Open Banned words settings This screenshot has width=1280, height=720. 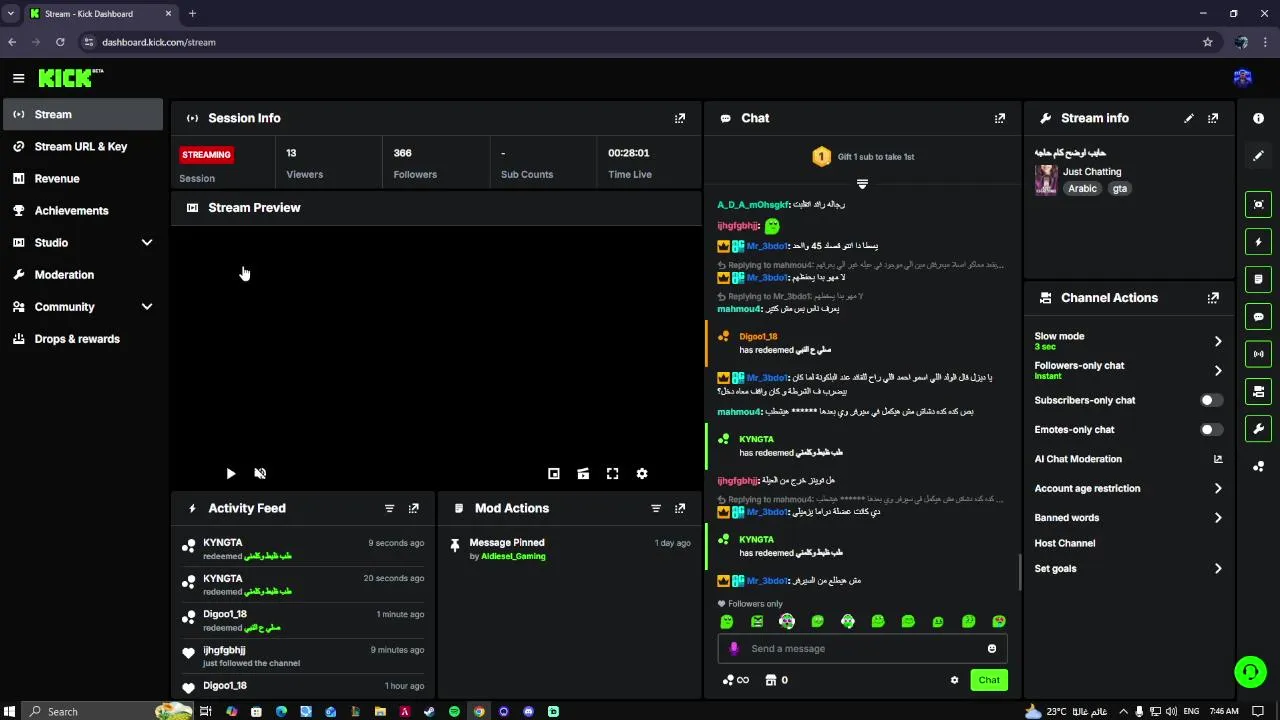pos(1128,518)
